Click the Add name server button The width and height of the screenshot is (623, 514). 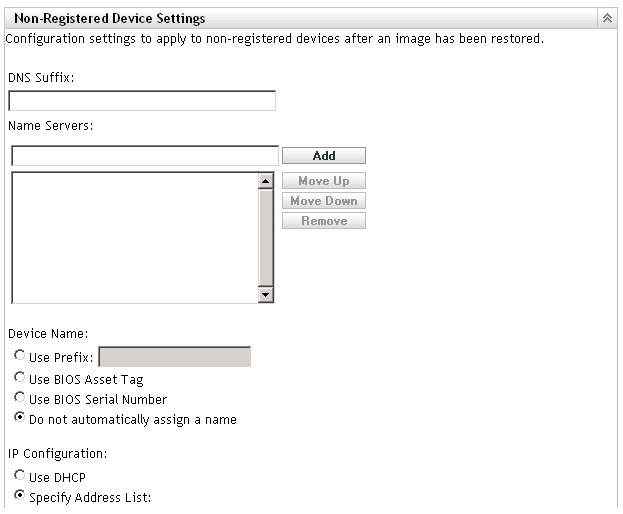[x=324, y=156]
